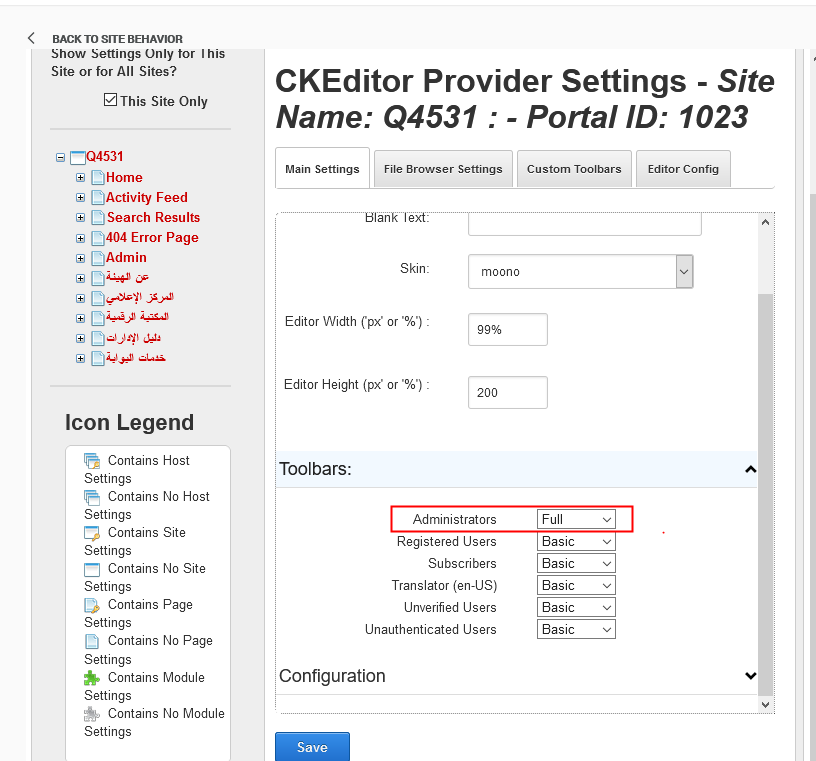This screenshot has height=761, width=816.
Task: Click the Contains Host Settings legend icon
Action: point(92,461)
